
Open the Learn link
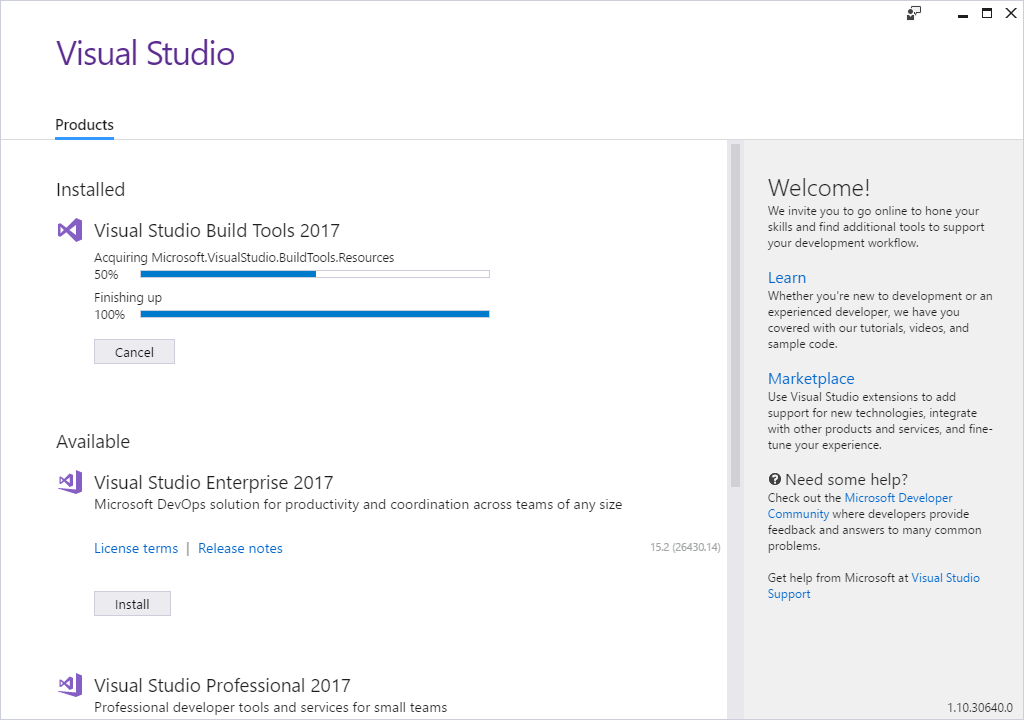(x=786, y=277)
